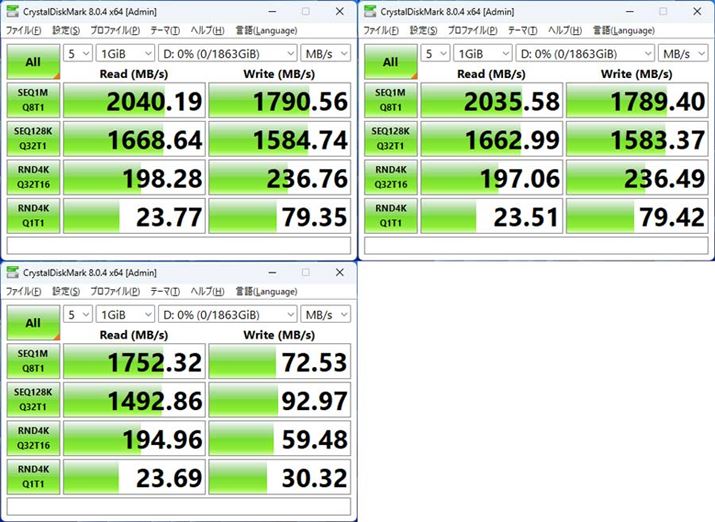Start RND4K Q1T1 test in top-right window
Viewport: 715px width, 522px height.
[x=391, y=216]
